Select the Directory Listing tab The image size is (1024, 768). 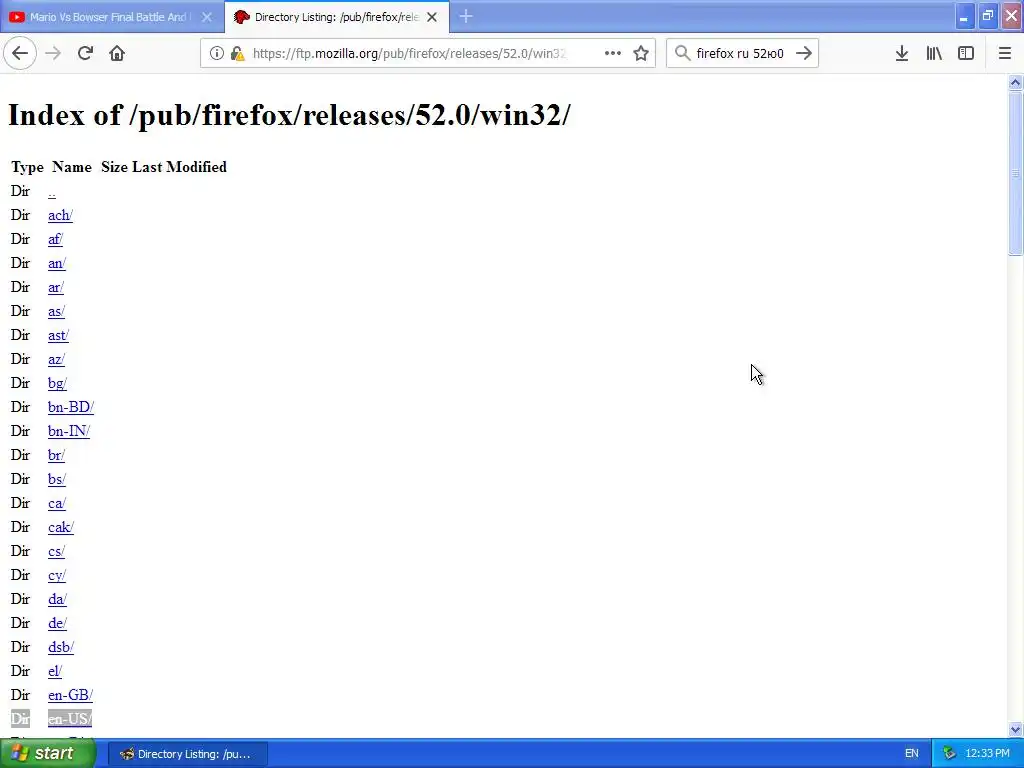(x=337, y=17)
